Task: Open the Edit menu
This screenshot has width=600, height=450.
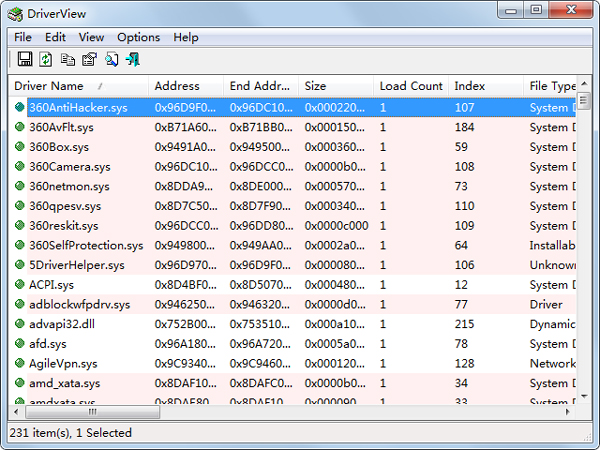Action: point(55,37)
